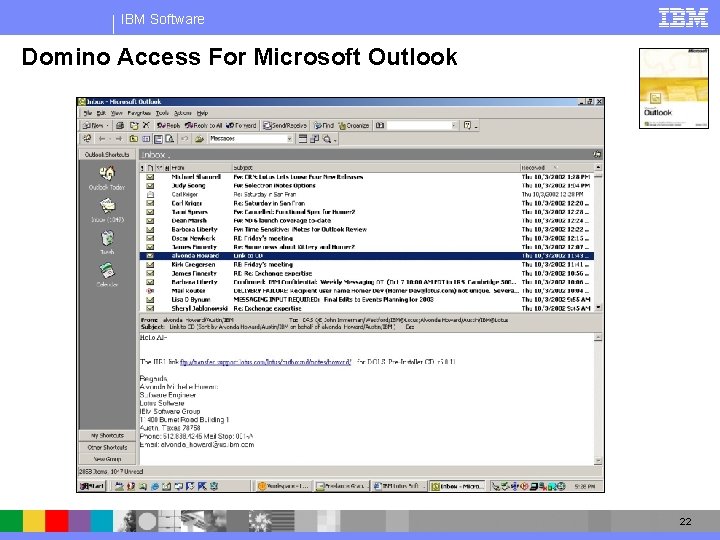The width and height of the screenshot is (720, 540).
Task: Click the Print toolbar icon
Action: [x=120, y=125]
